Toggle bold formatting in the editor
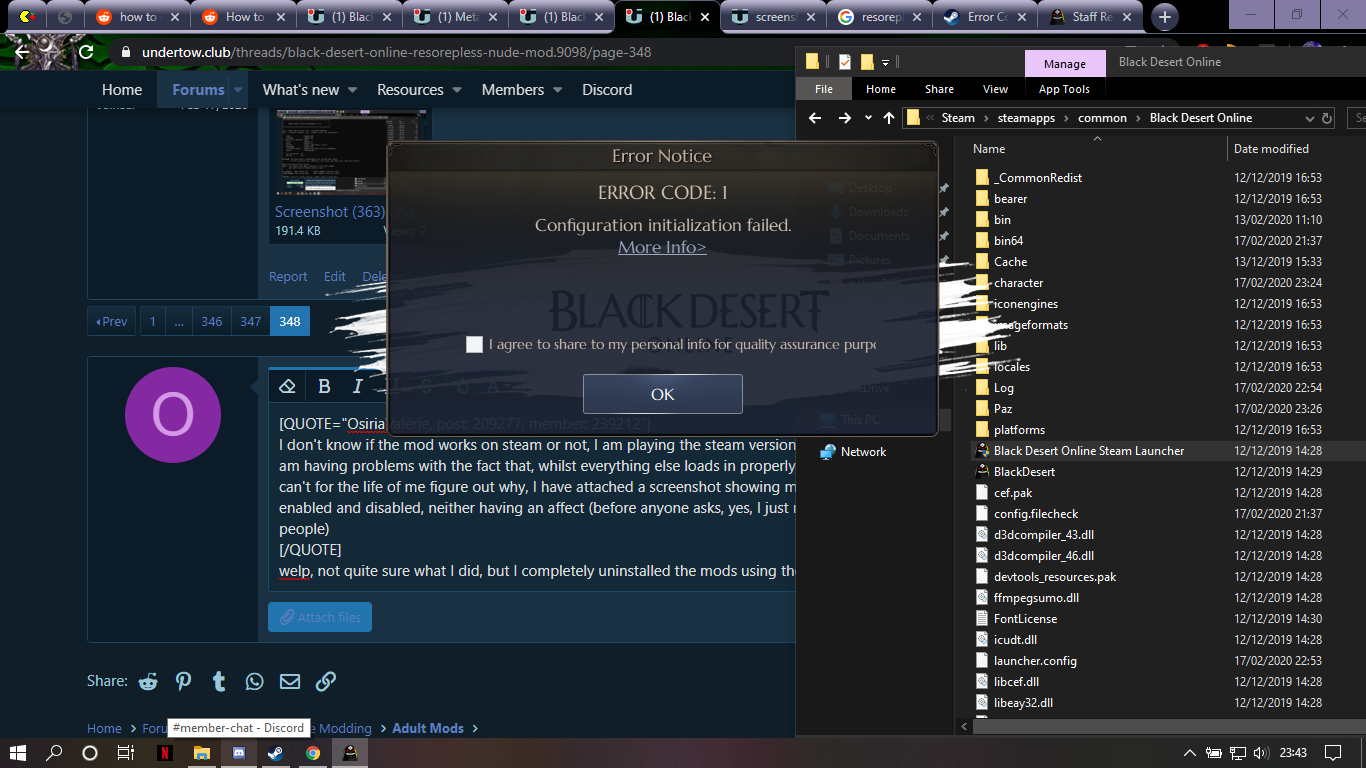 (324, 386)
